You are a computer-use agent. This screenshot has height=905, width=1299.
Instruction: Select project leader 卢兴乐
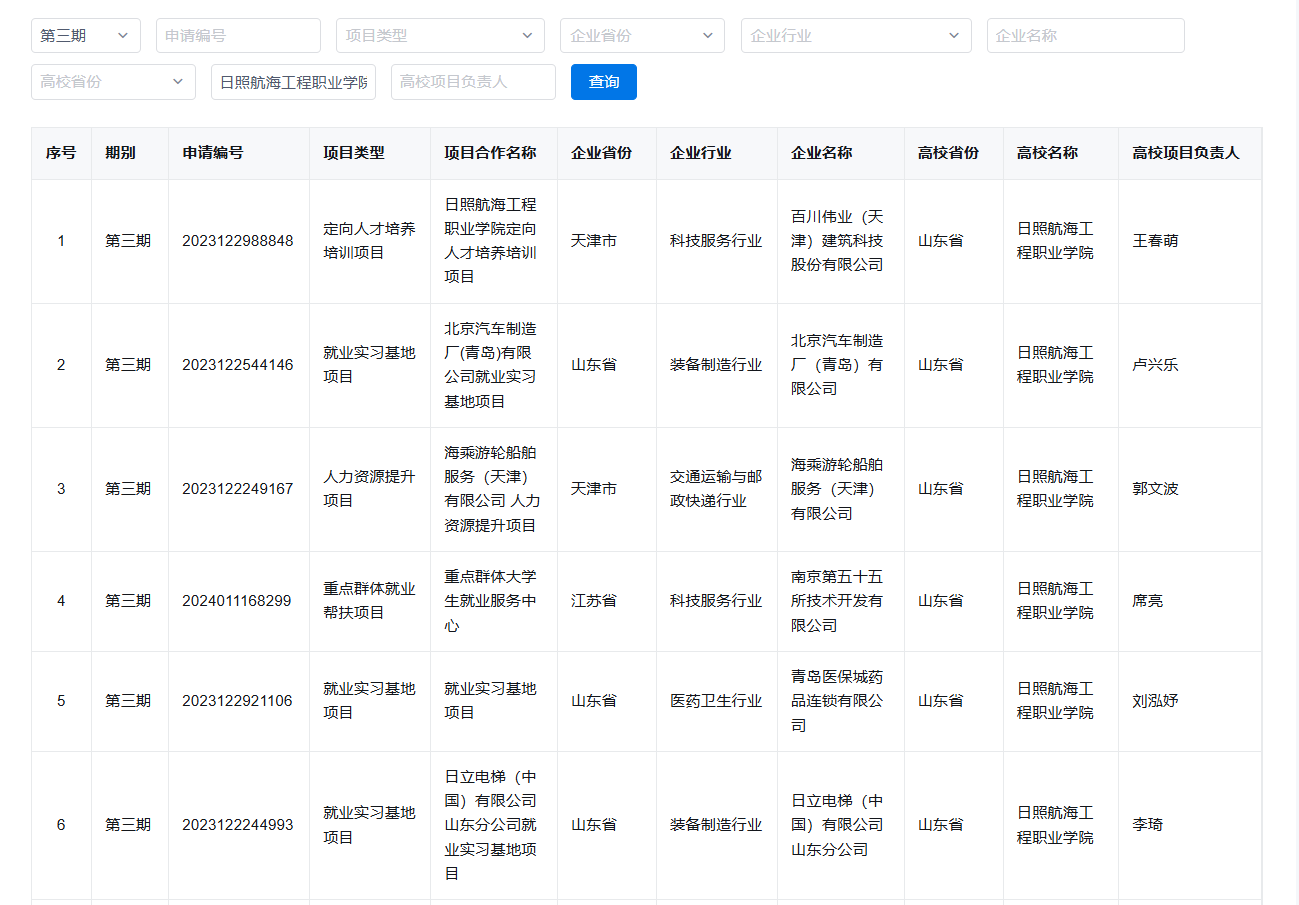pyautogui.click(x=1155, y=365)
